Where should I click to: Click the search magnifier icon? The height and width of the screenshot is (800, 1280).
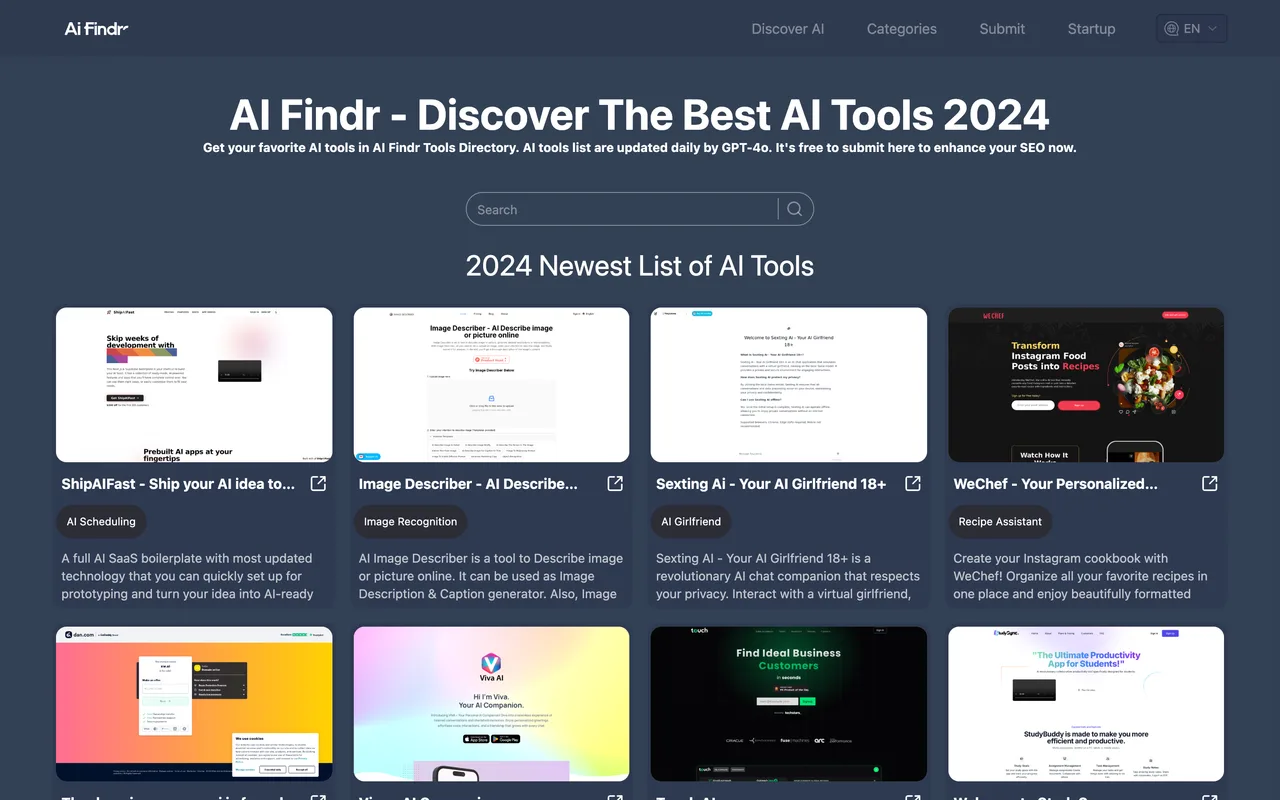tap(795, 209)
